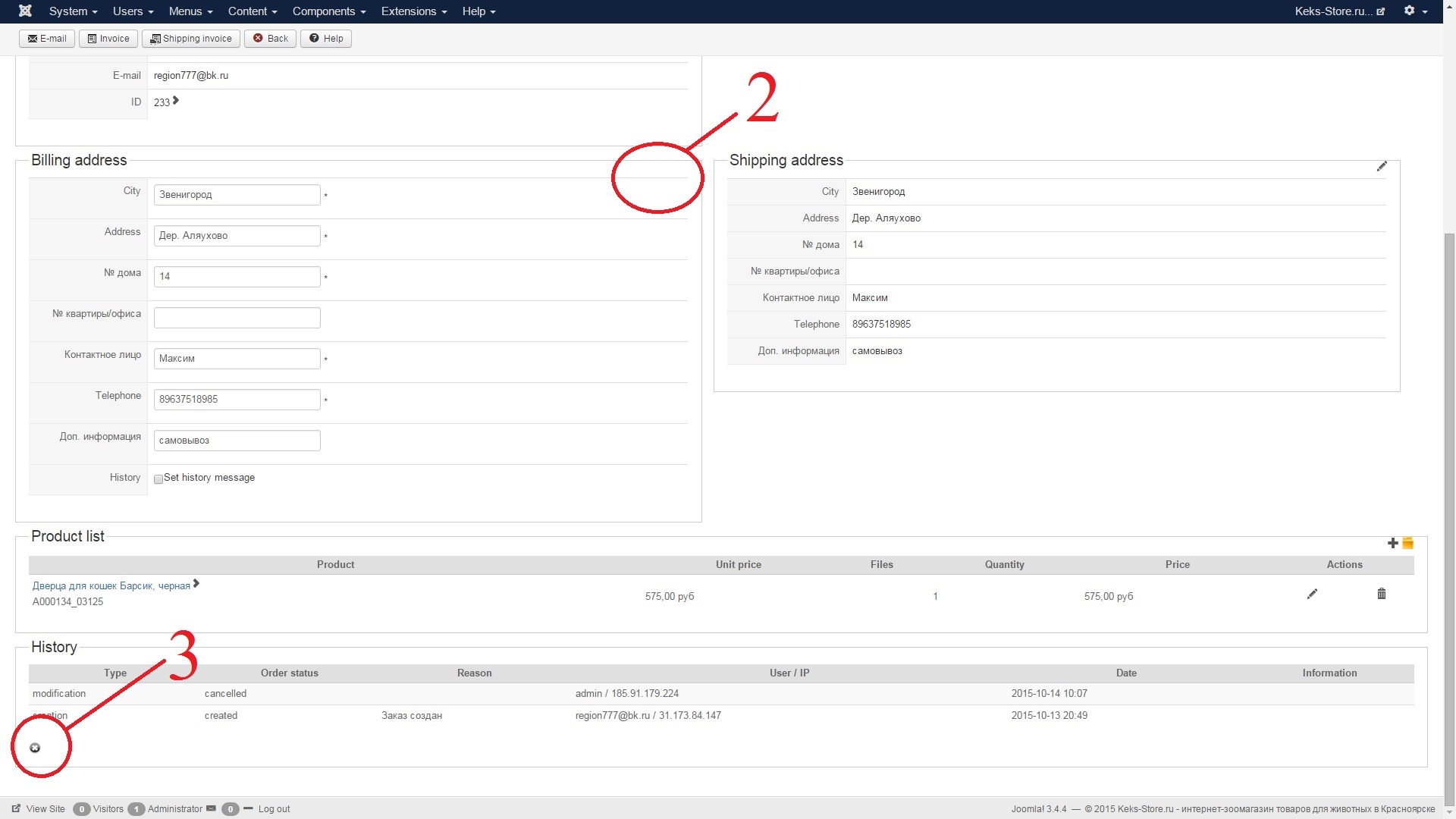Enable the Set history message checkbox
Image resolution: width=1456 pixels, height=819 pixels.
pyautogui.click(x=158, y=479)
